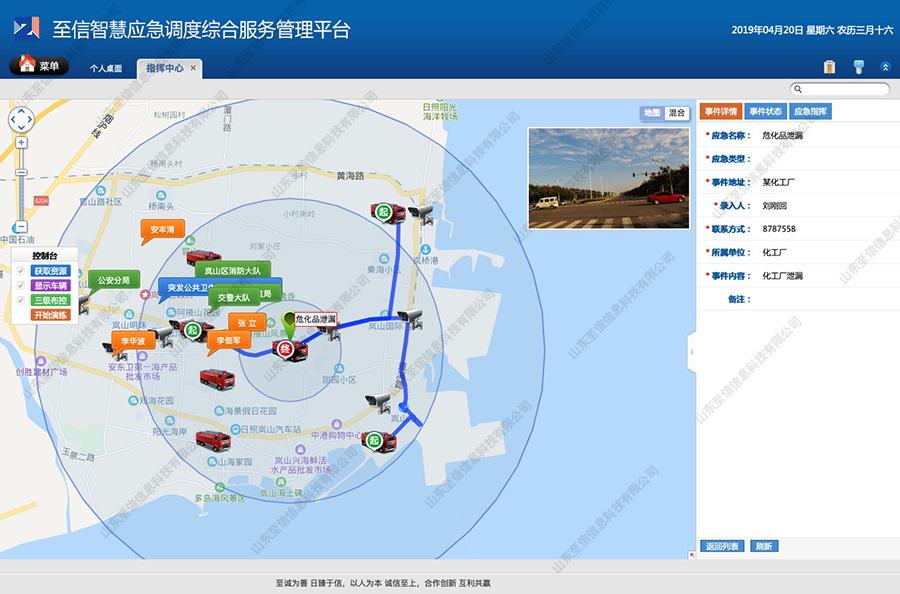Select the 起 start marker near 中港购物中心
The width and height of the screenshot is (900, 594).
pyautogui.click(x=374, y=440)
